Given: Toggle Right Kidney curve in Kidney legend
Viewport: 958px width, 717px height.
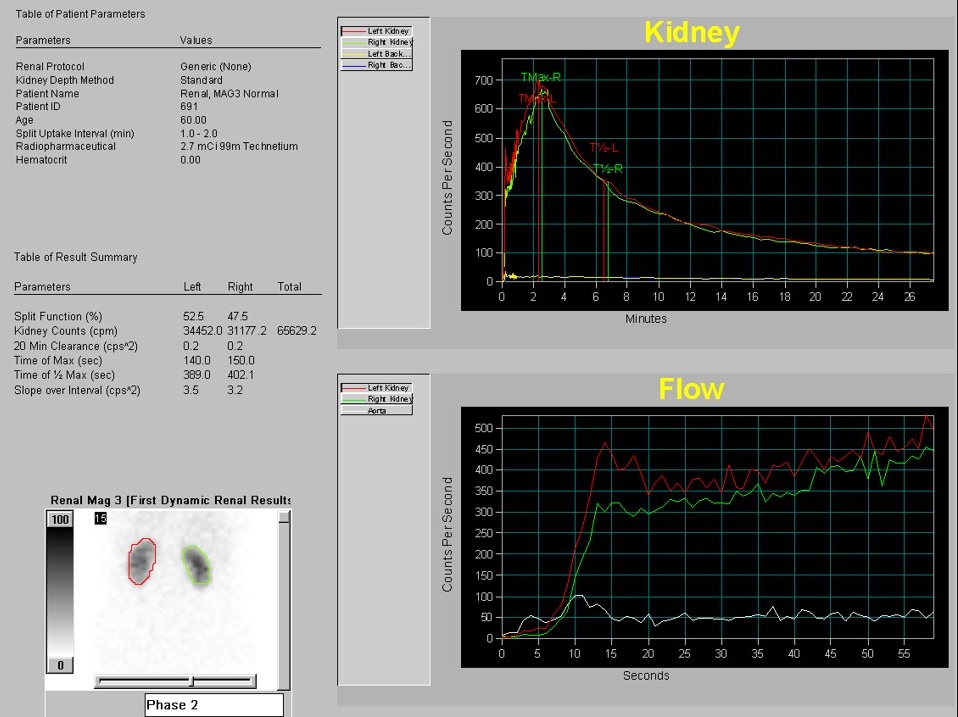Looking at the screenshot, I should [376, 43].
